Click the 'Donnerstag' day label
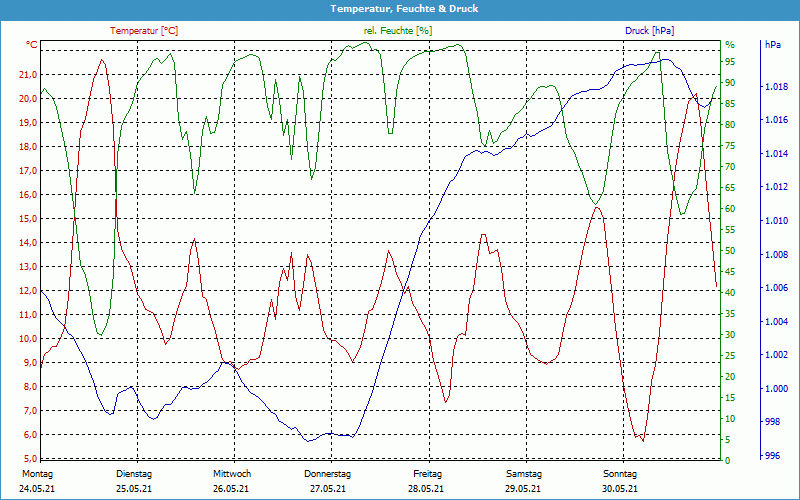Viewport: 800px width, 500px height. [x=328, y=474]
